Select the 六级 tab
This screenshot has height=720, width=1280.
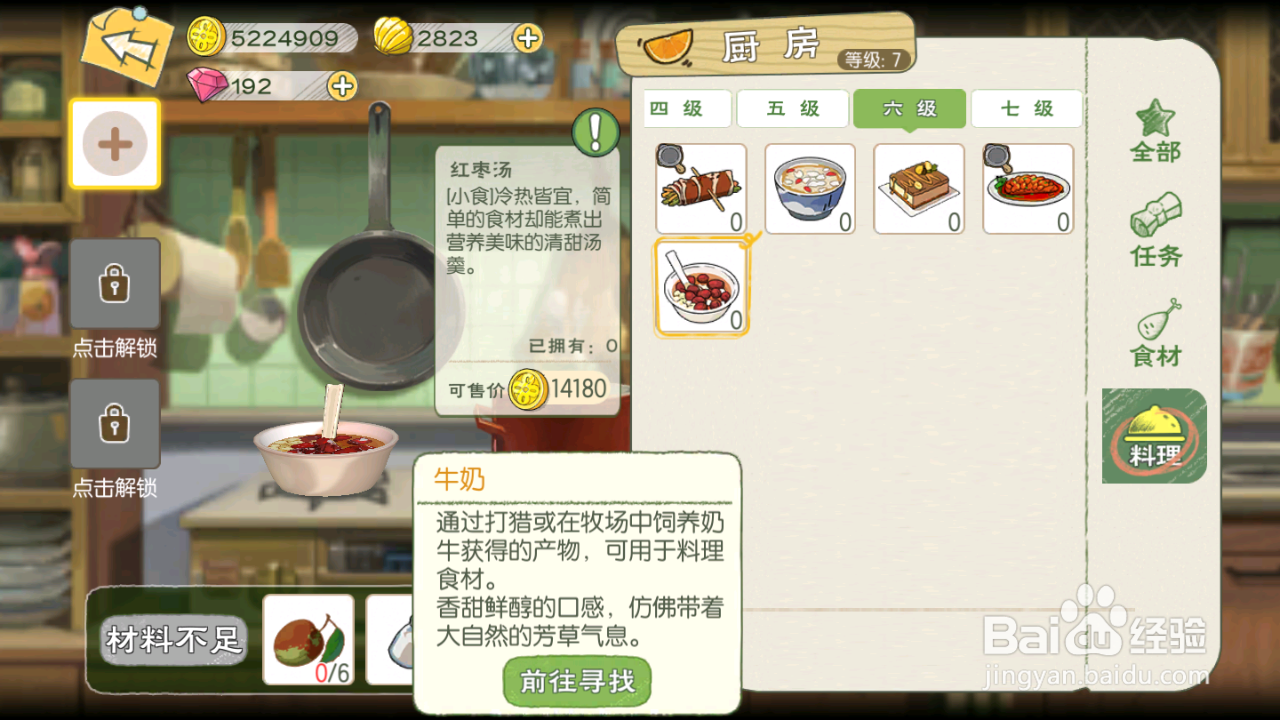pos(910,109)
